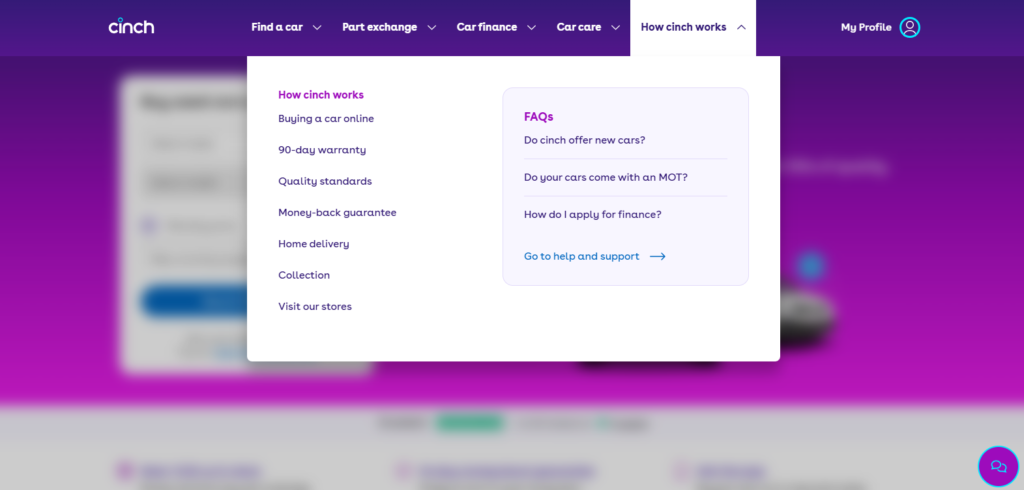Open Visit our stores link
This screenshot has width=1024, height=490.
coord(315,306)
